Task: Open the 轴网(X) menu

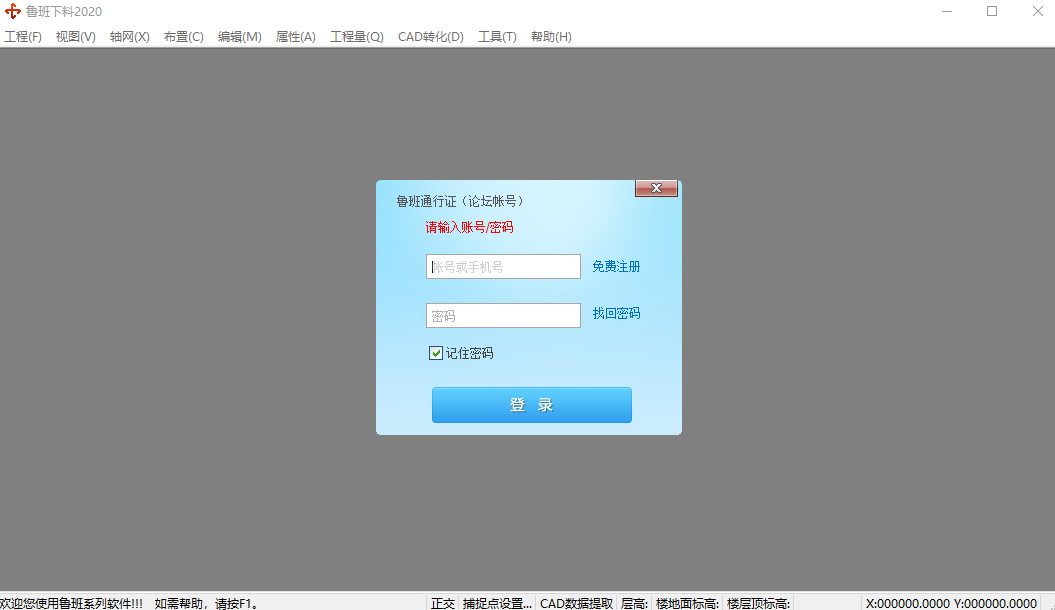Action: click(x=130, y=37)
